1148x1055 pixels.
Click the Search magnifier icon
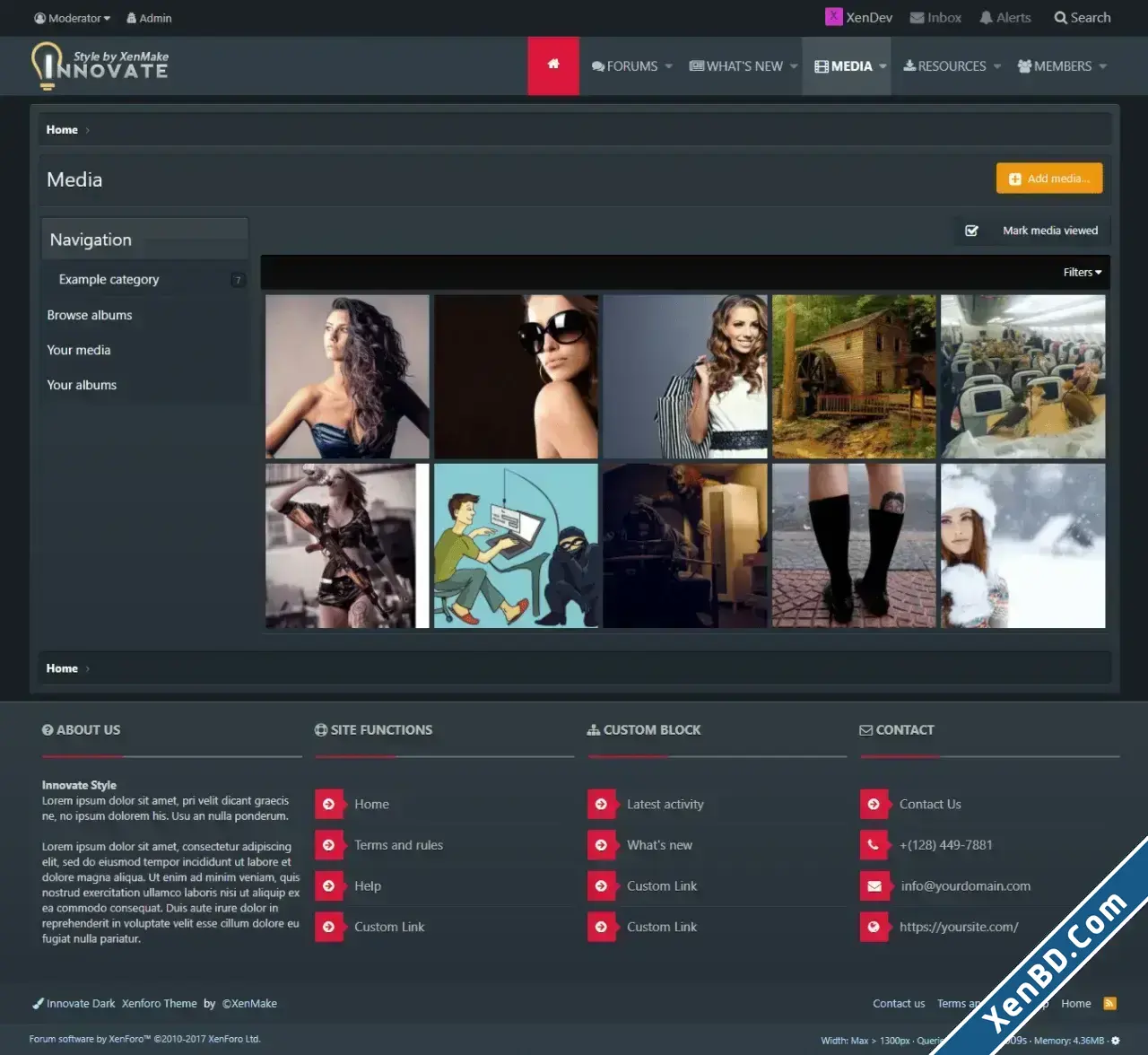[1060, 18]
